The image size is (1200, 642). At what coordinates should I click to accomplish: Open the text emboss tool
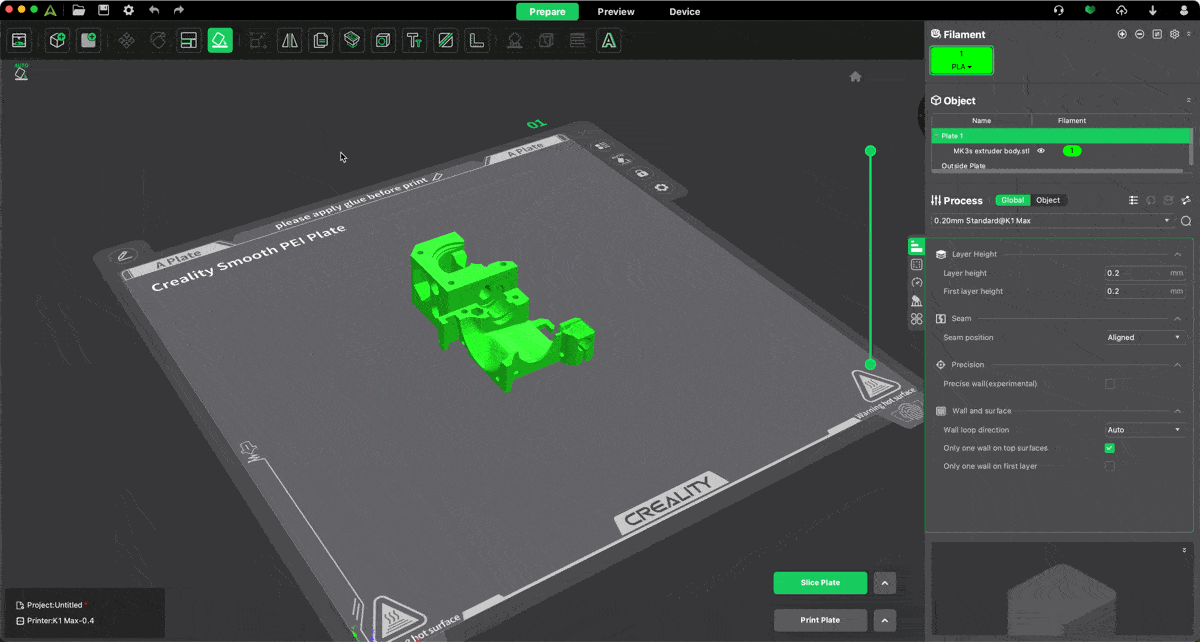tap(414, 41)
